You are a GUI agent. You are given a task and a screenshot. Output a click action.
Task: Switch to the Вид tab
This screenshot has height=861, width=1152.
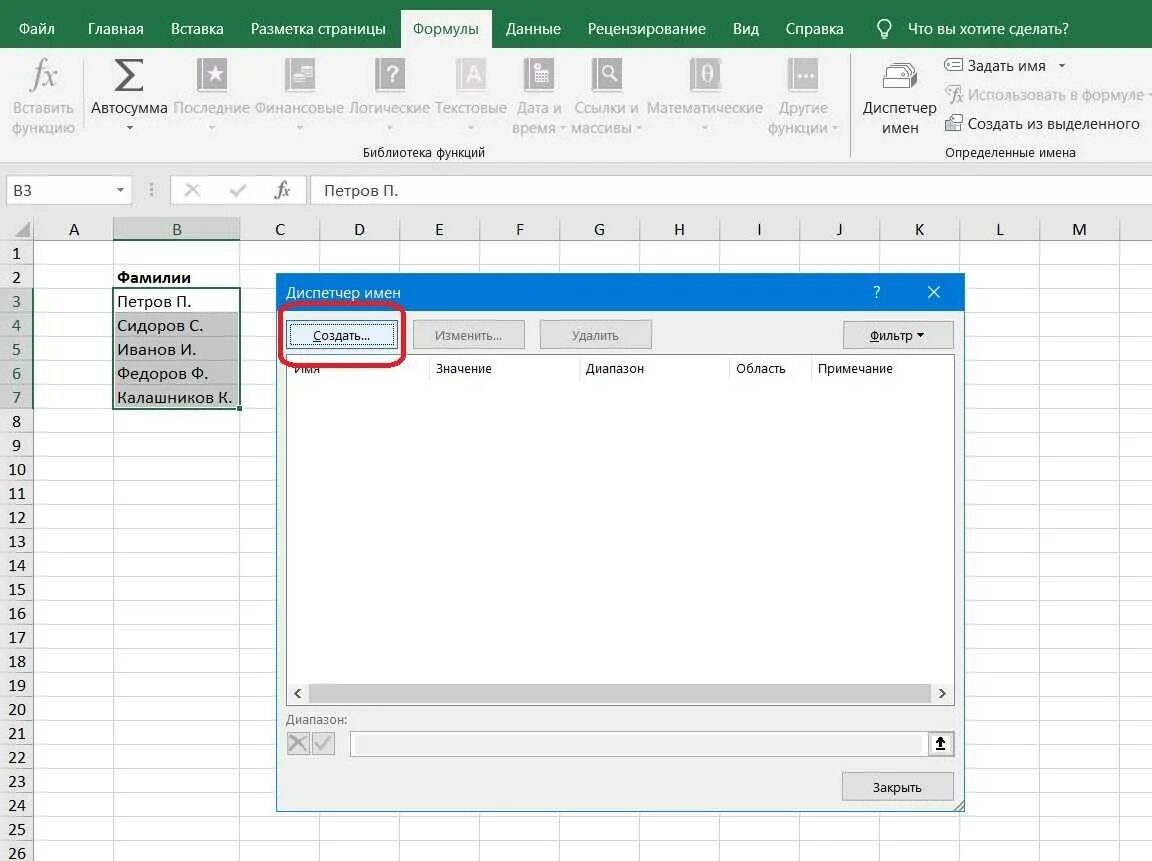click(x=746, y=29)
